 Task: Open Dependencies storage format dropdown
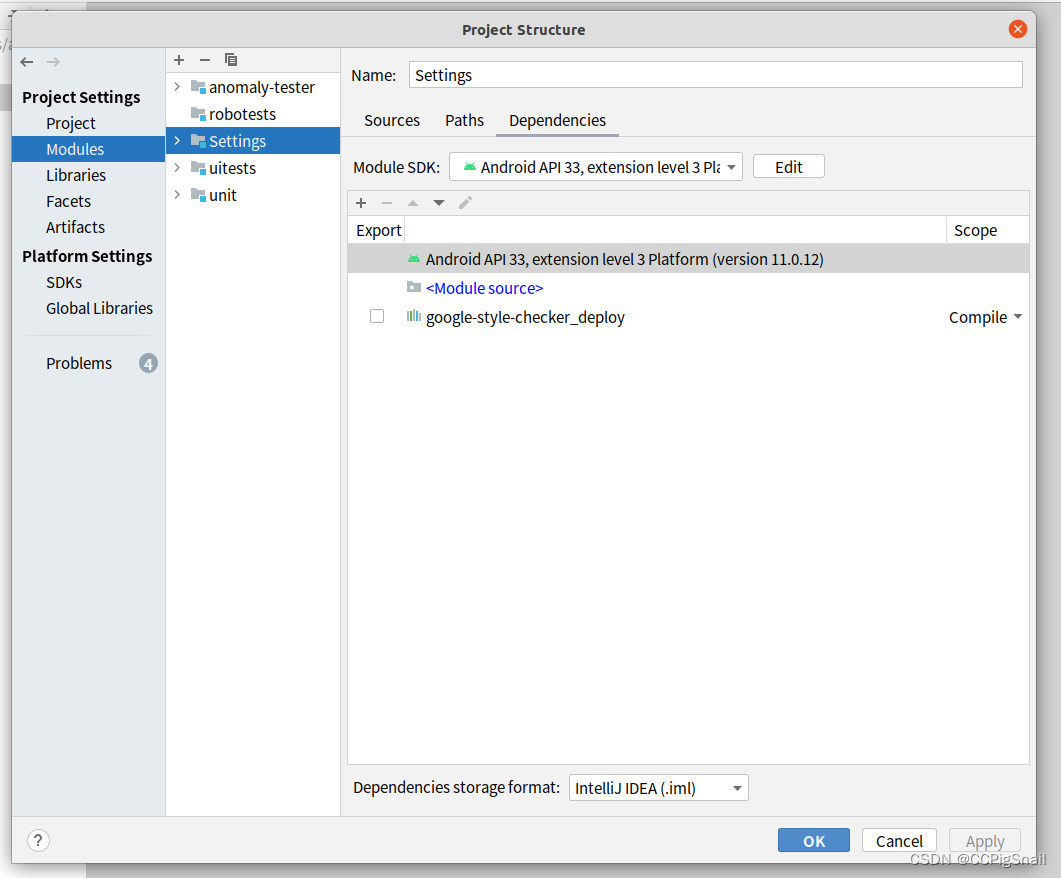click(x=658, y=788)
